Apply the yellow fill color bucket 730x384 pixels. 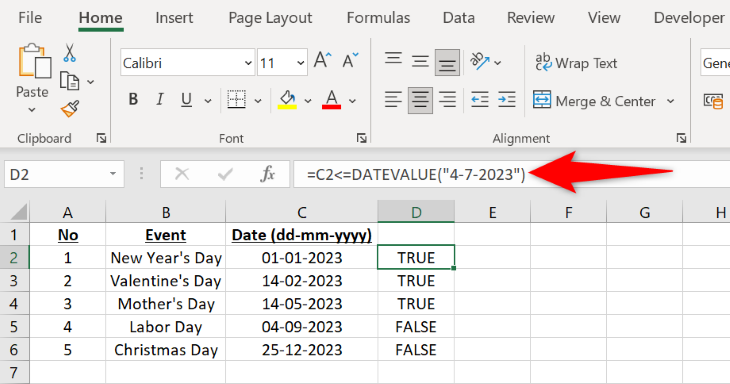(x=287, y=99)
